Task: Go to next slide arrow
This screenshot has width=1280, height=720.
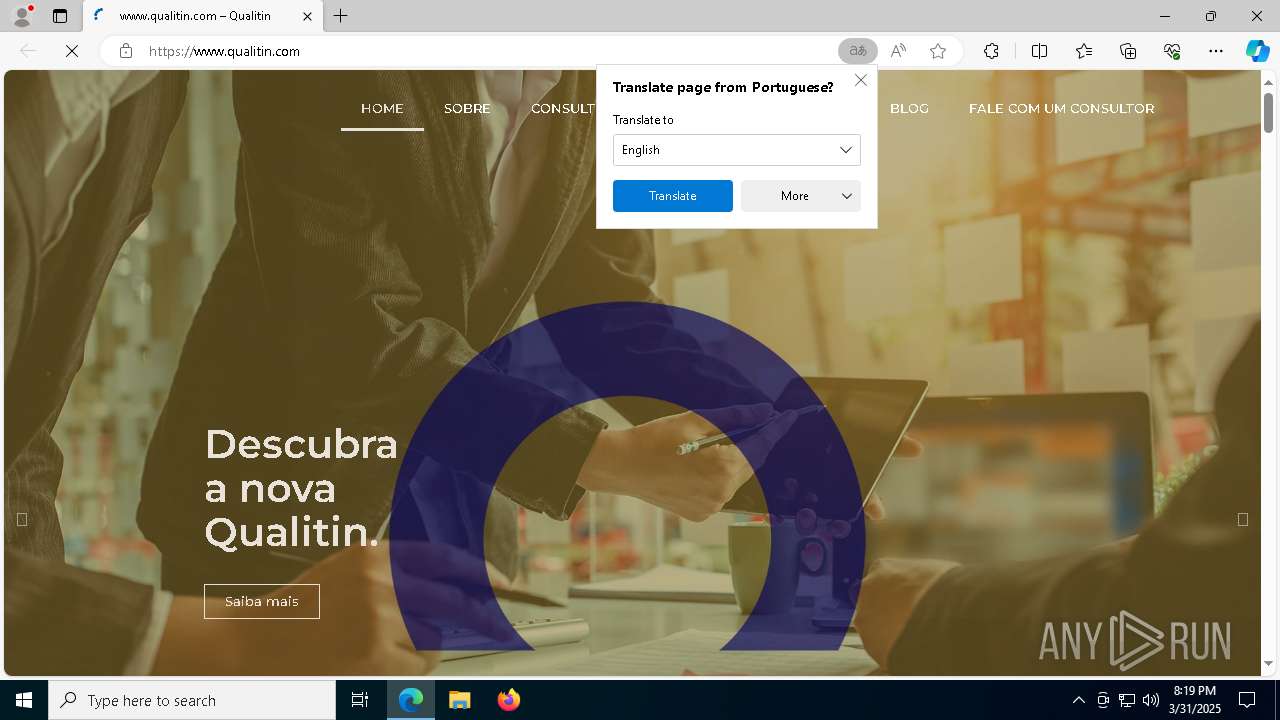Action: tap(1243, 519)
